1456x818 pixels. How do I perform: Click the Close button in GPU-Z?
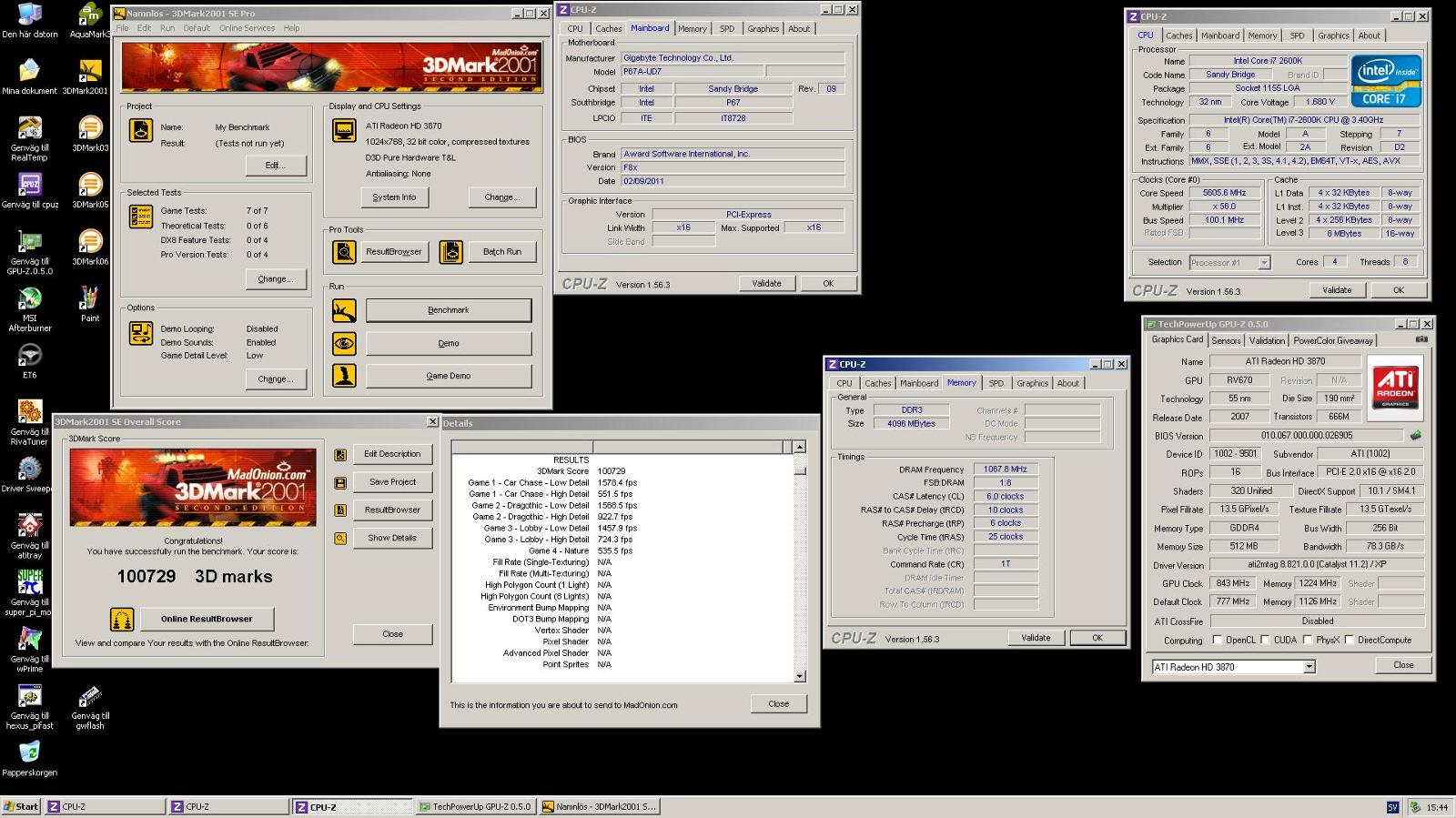1403,665
